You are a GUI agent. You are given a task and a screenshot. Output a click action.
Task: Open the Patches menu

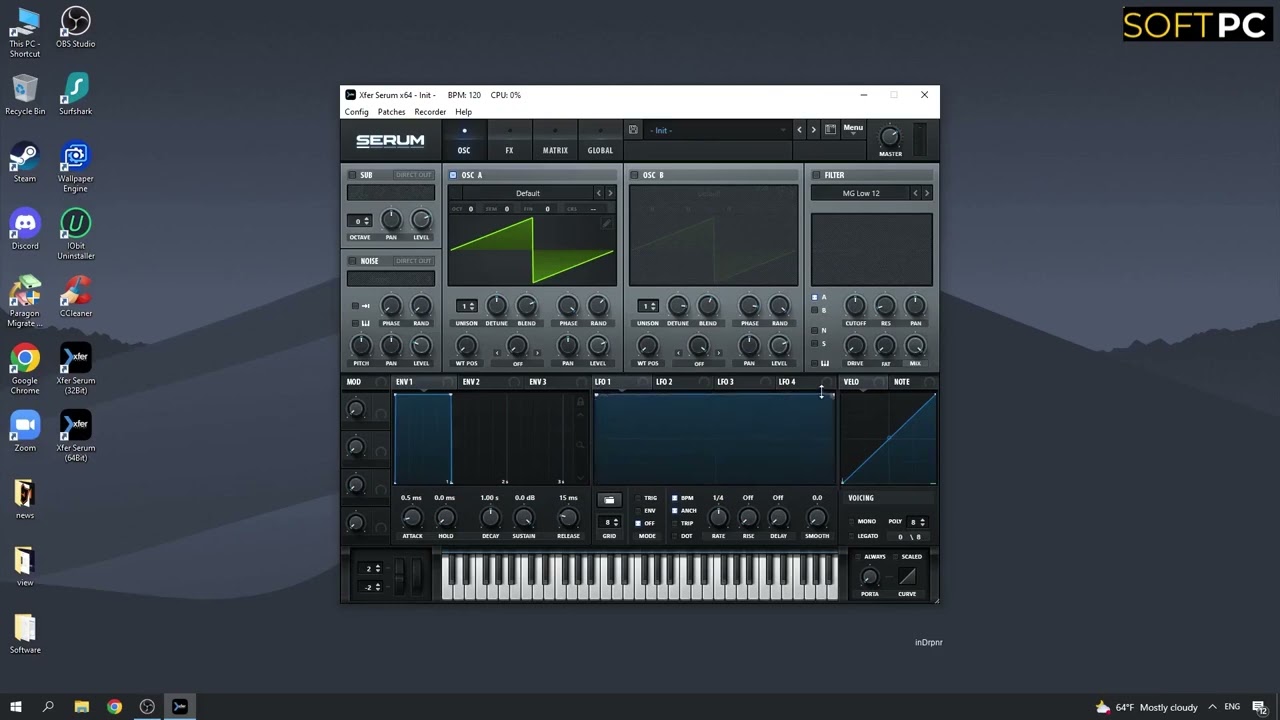[x=391, y=112]
